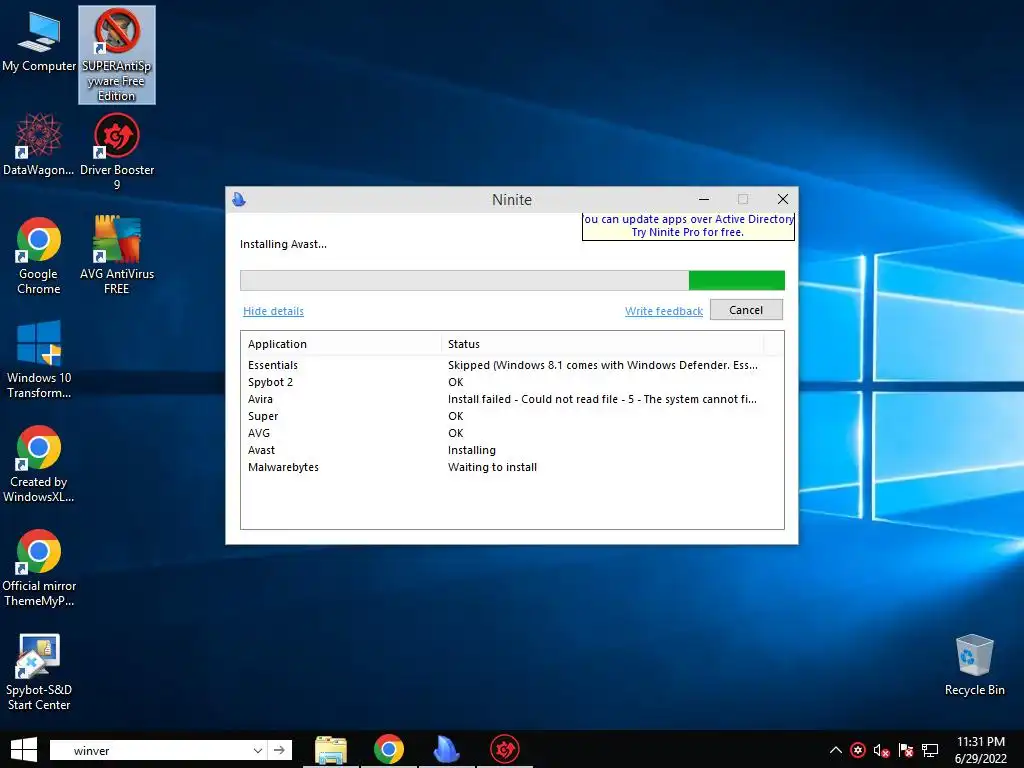This screenshot has height=768, width=1024.
Task: Hide details in the Ninite window
Action: coord(273,311)
